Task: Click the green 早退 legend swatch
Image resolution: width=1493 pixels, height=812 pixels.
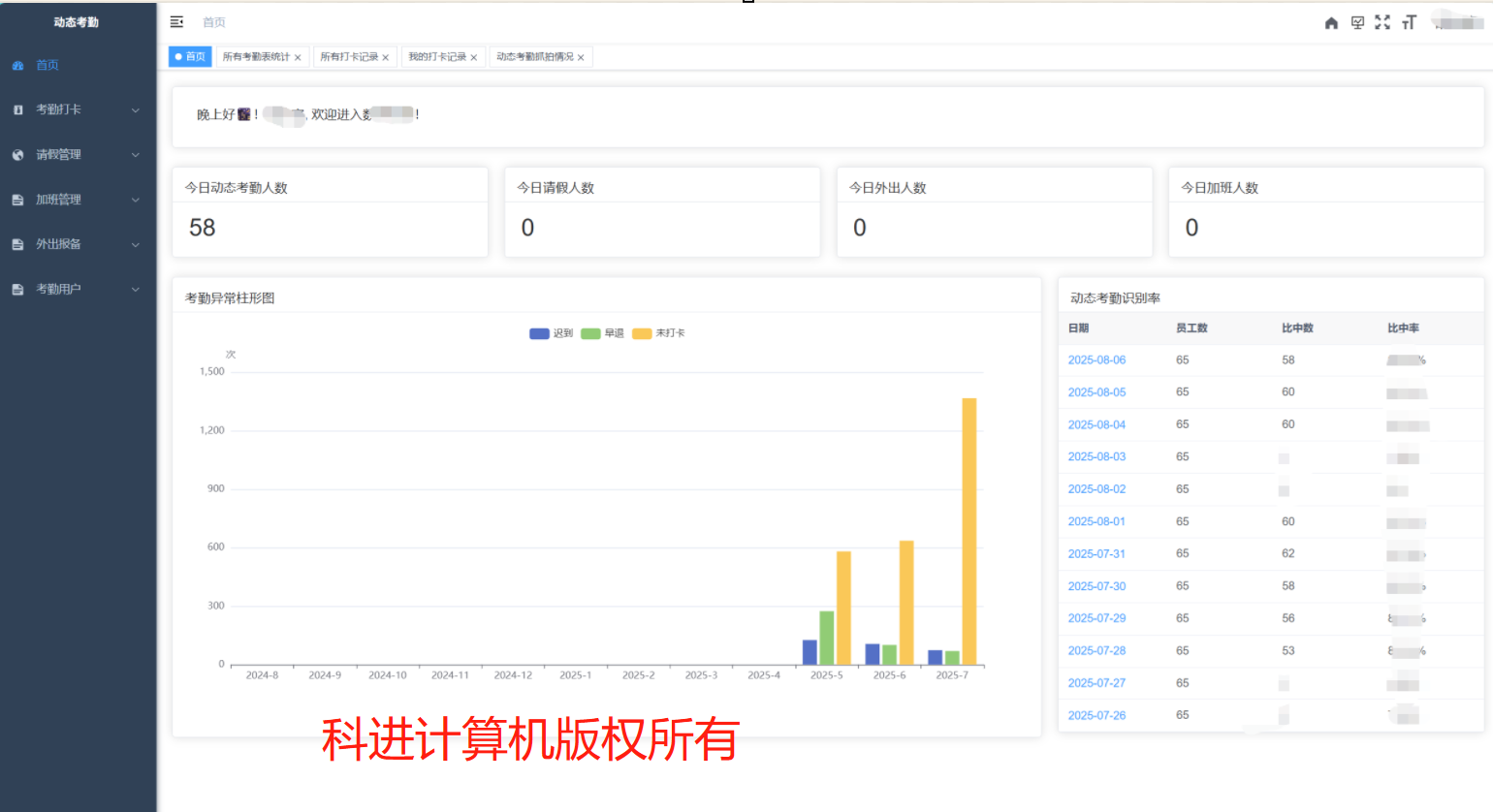Action: (x=590, y=333)
